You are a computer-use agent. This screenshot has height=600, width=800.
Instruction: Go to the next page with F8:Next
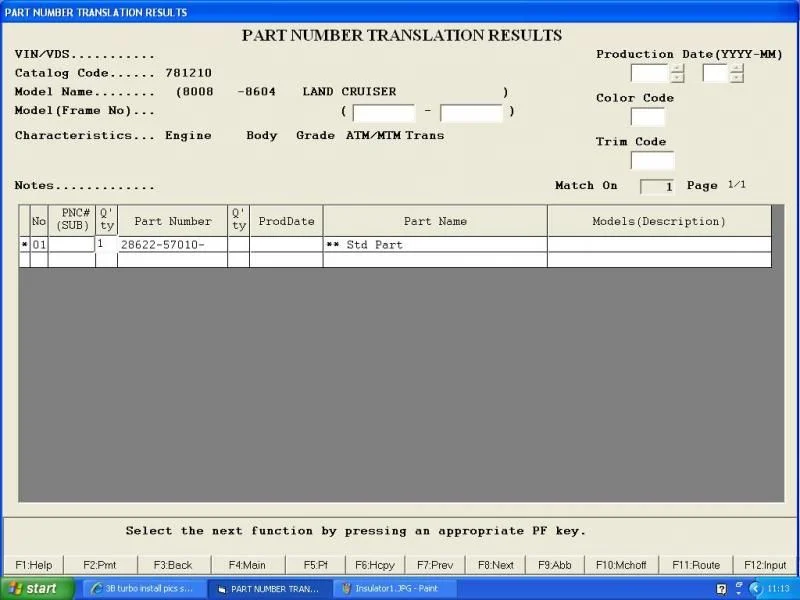point(495,565)
